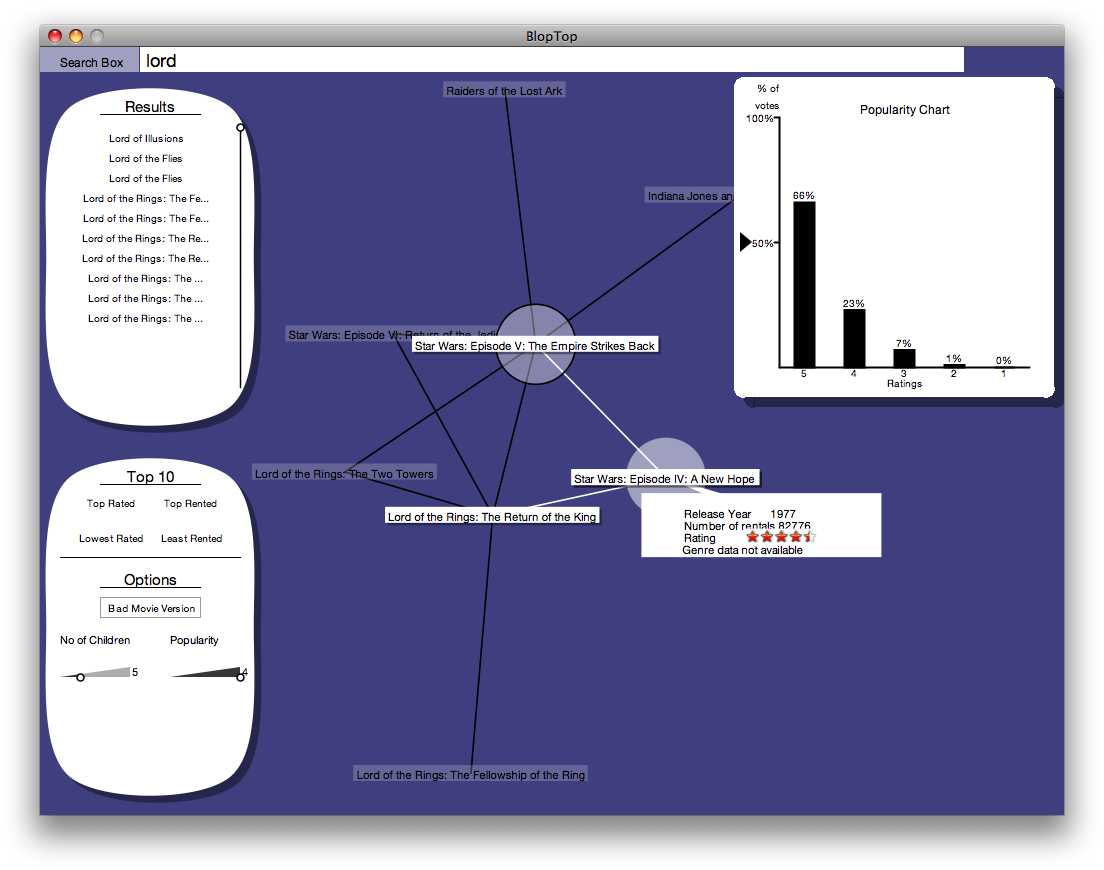The width and height of the screenshot is (1104, 870).
Task: Click the red close window button
Action: pos(55,36)
